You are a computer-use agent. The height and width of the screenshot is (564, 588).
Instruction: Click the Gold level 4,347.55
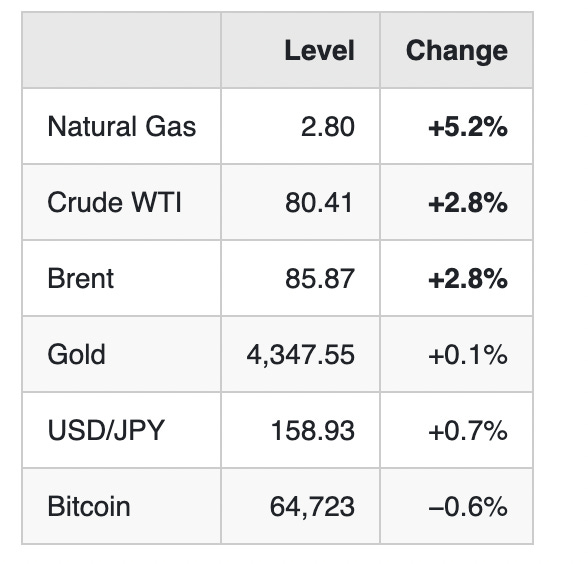click(x=300, y=355)
